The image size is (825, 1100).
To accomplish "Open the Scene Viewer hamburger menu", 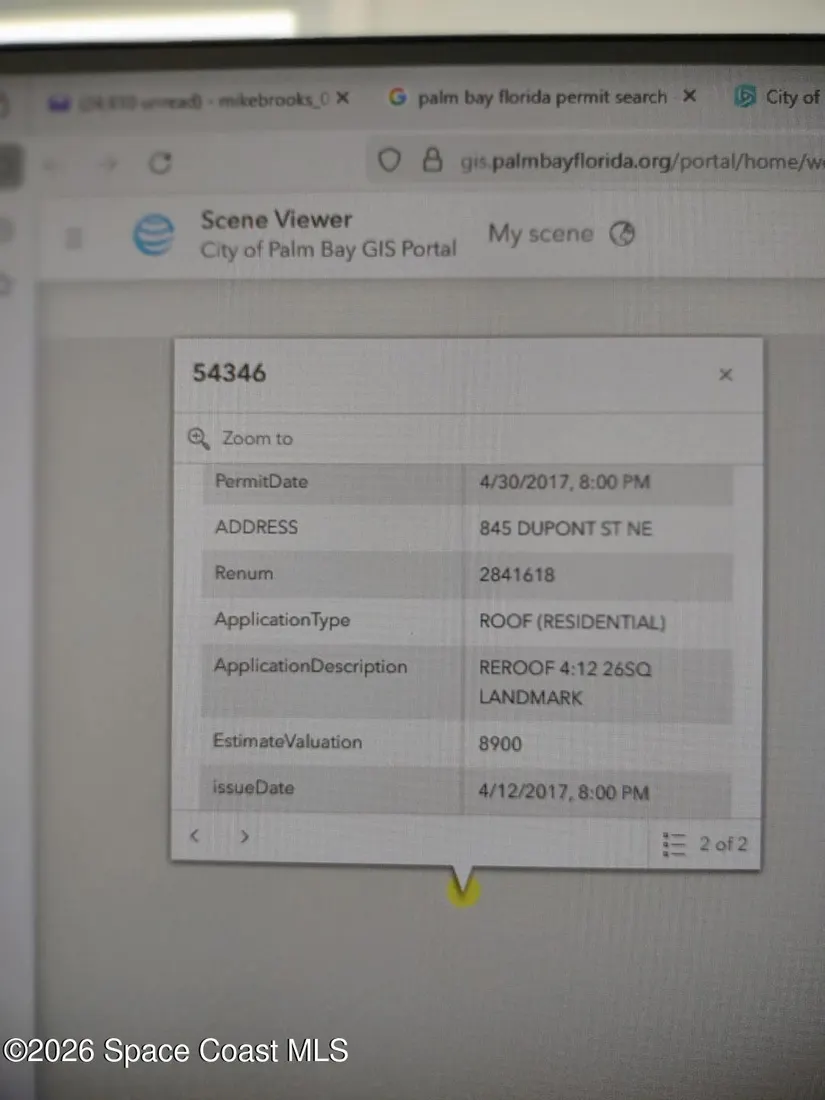I will pyautogui.click(x=73, y=238).
